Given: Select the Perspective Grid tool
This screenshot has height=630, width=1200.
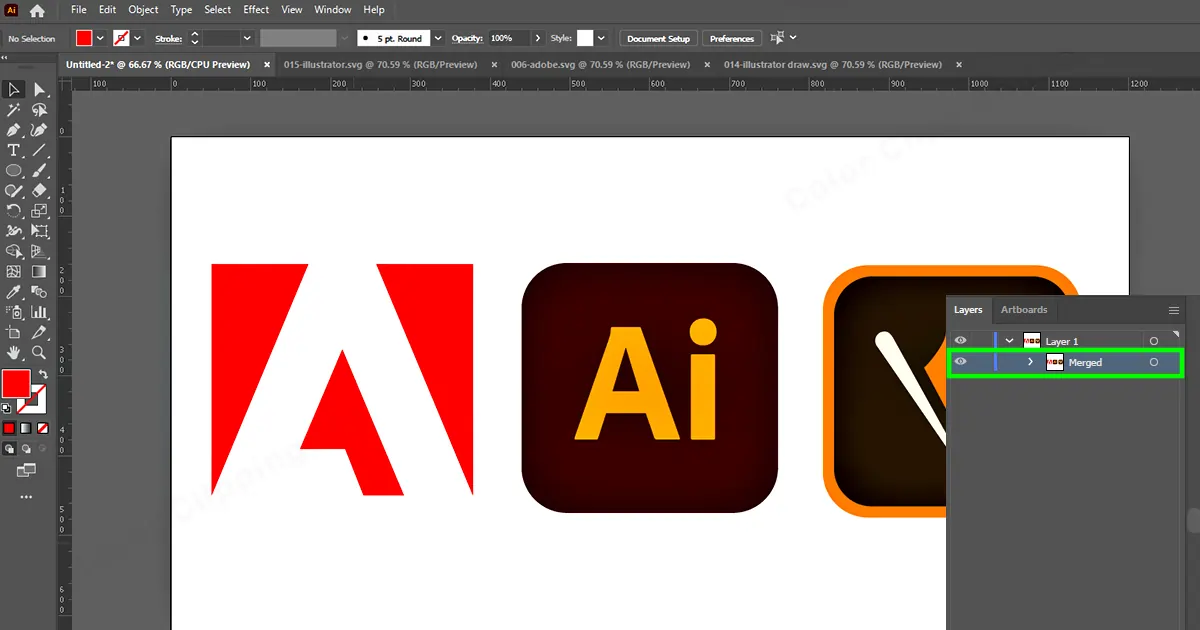Looking at the screenshot, I should click(39, 251).
